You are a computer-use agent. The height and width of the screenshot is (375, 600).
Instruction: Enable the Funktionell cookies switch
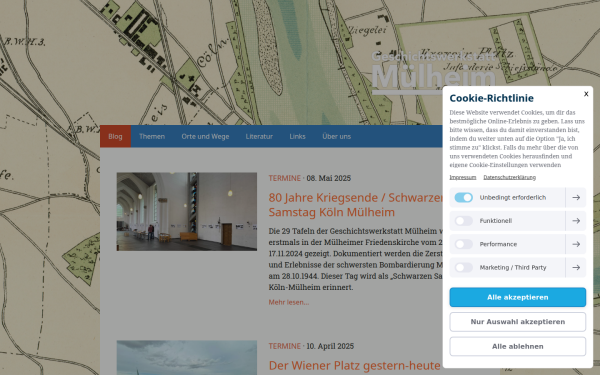click(x=463, y=221)
